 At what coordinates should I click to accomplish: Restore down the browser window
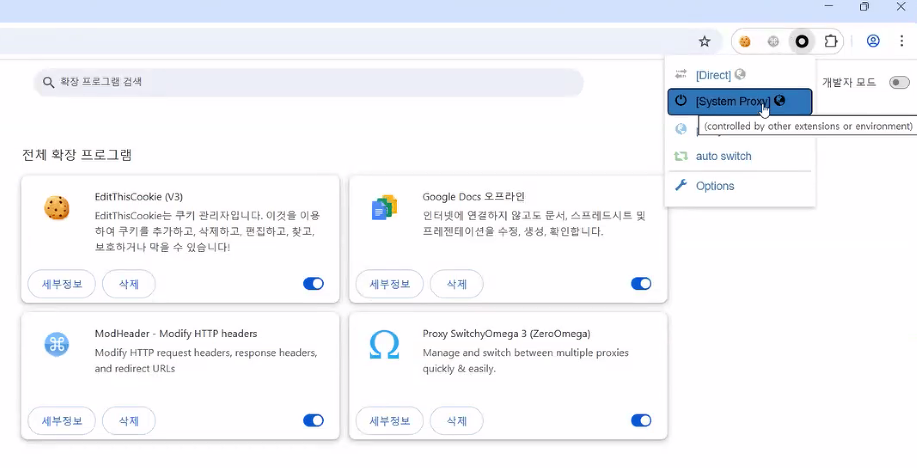tap(864, 7)
